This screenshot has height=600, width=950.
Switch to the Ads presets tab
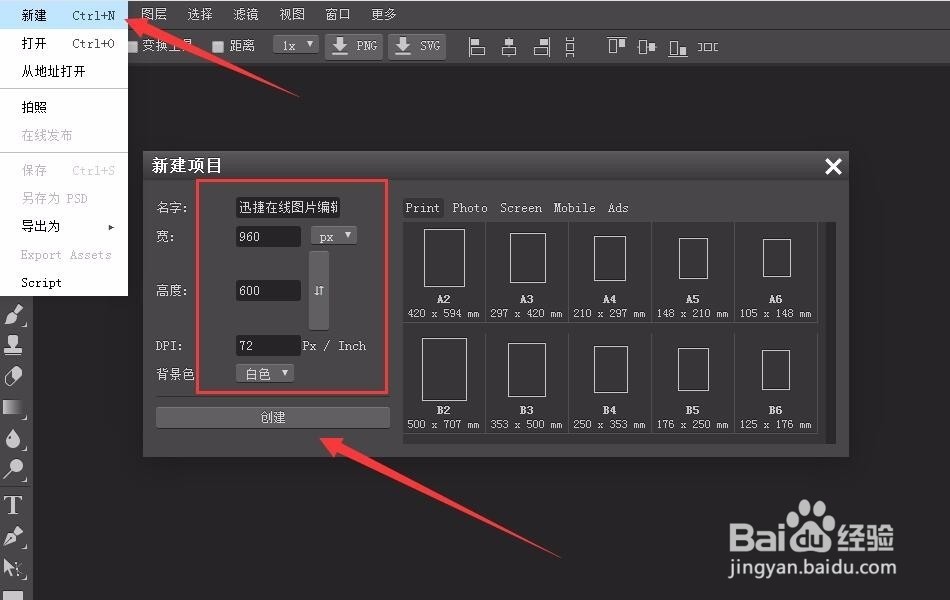[618, 208]
